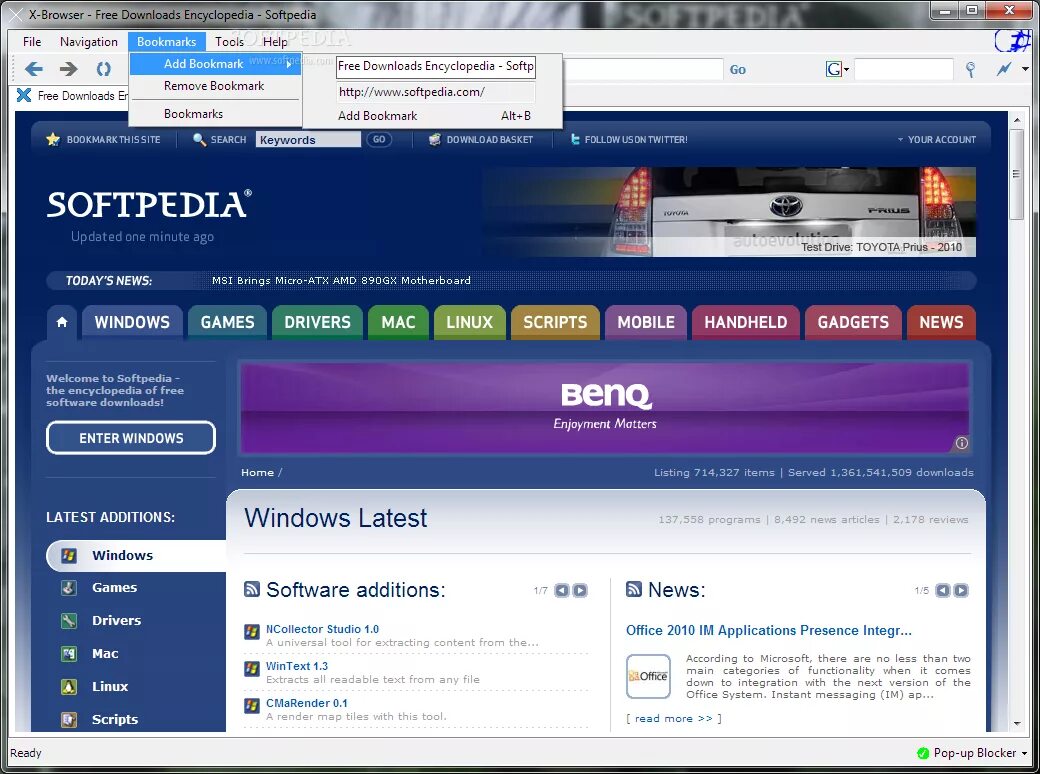The height and width of the screenshot is (774, 1040).
Task: Click bookmark title field in submenu
Action: 436,66
